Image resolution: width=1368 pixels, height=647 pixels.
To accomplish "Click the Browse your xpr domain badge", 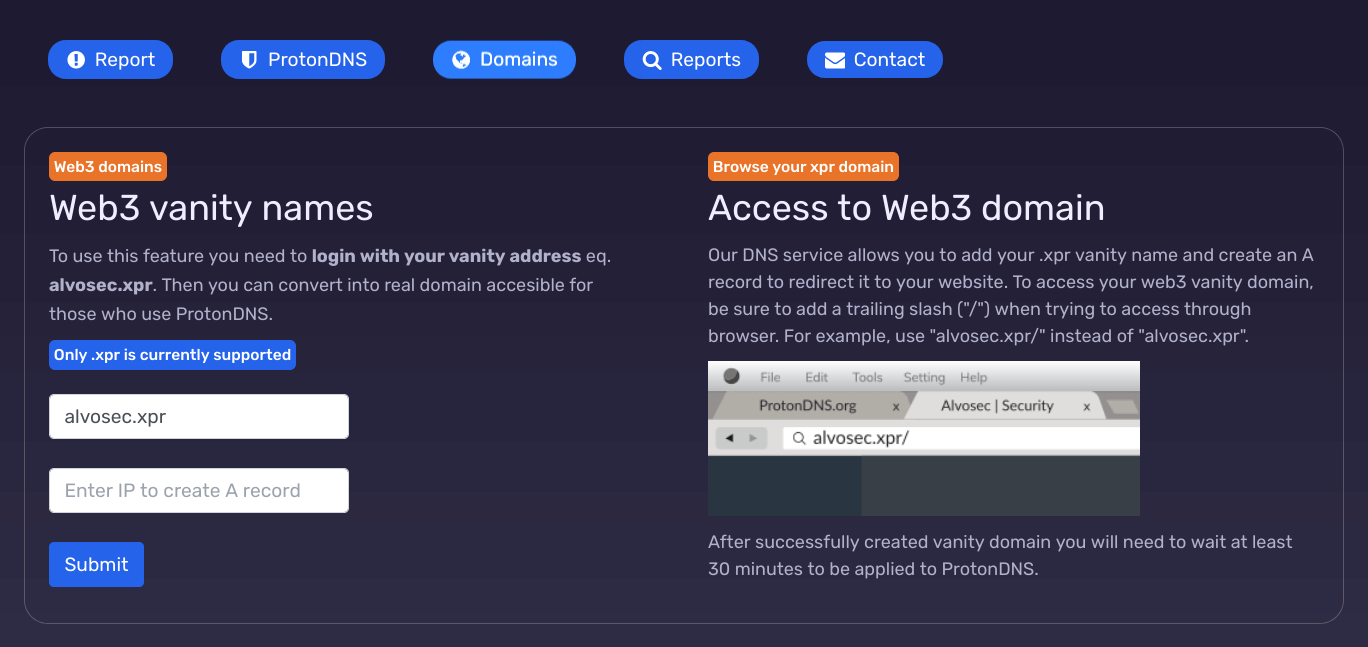I will (x=803, y=167).
